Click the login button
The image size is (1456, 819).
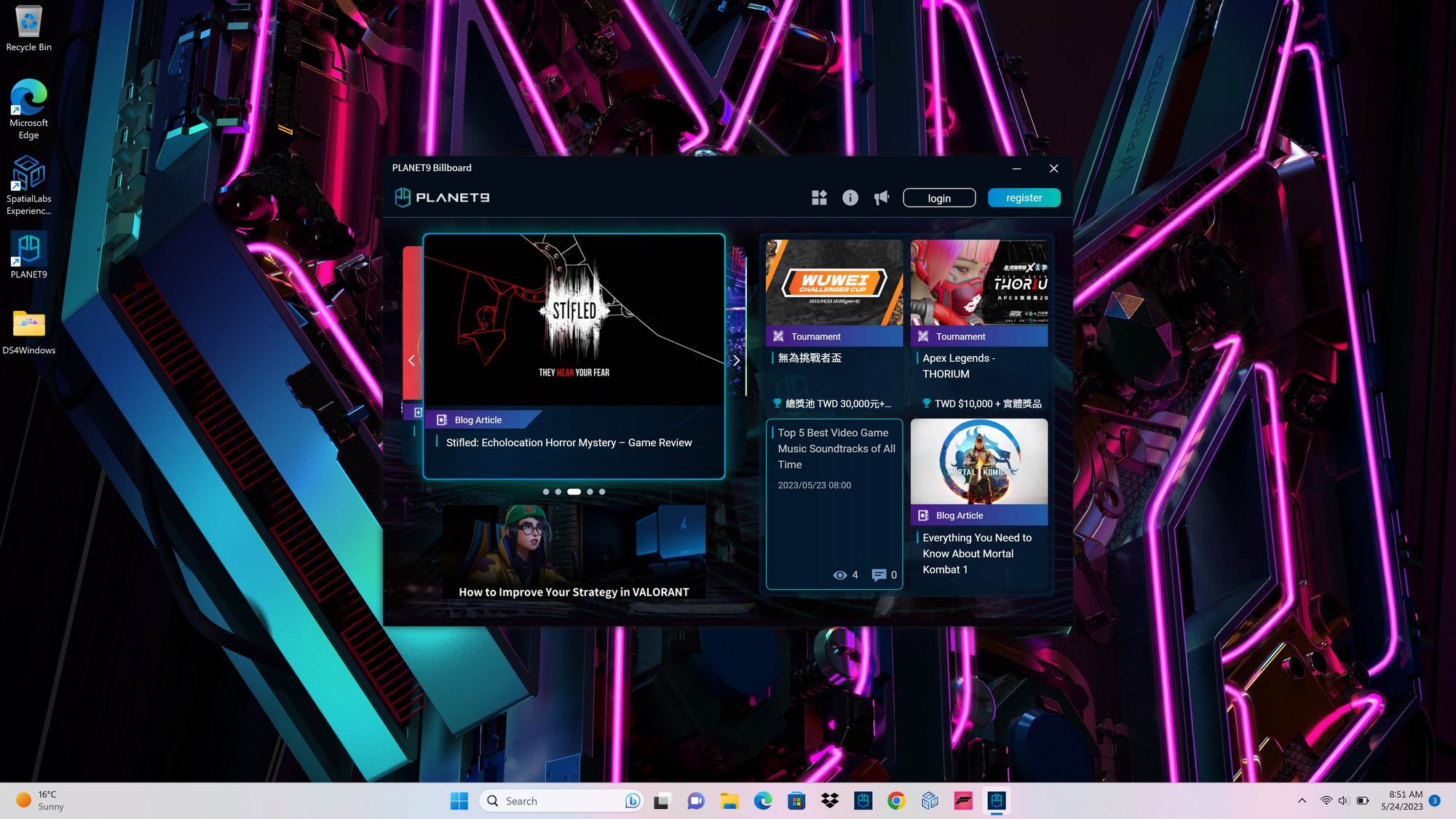point(939,198)
